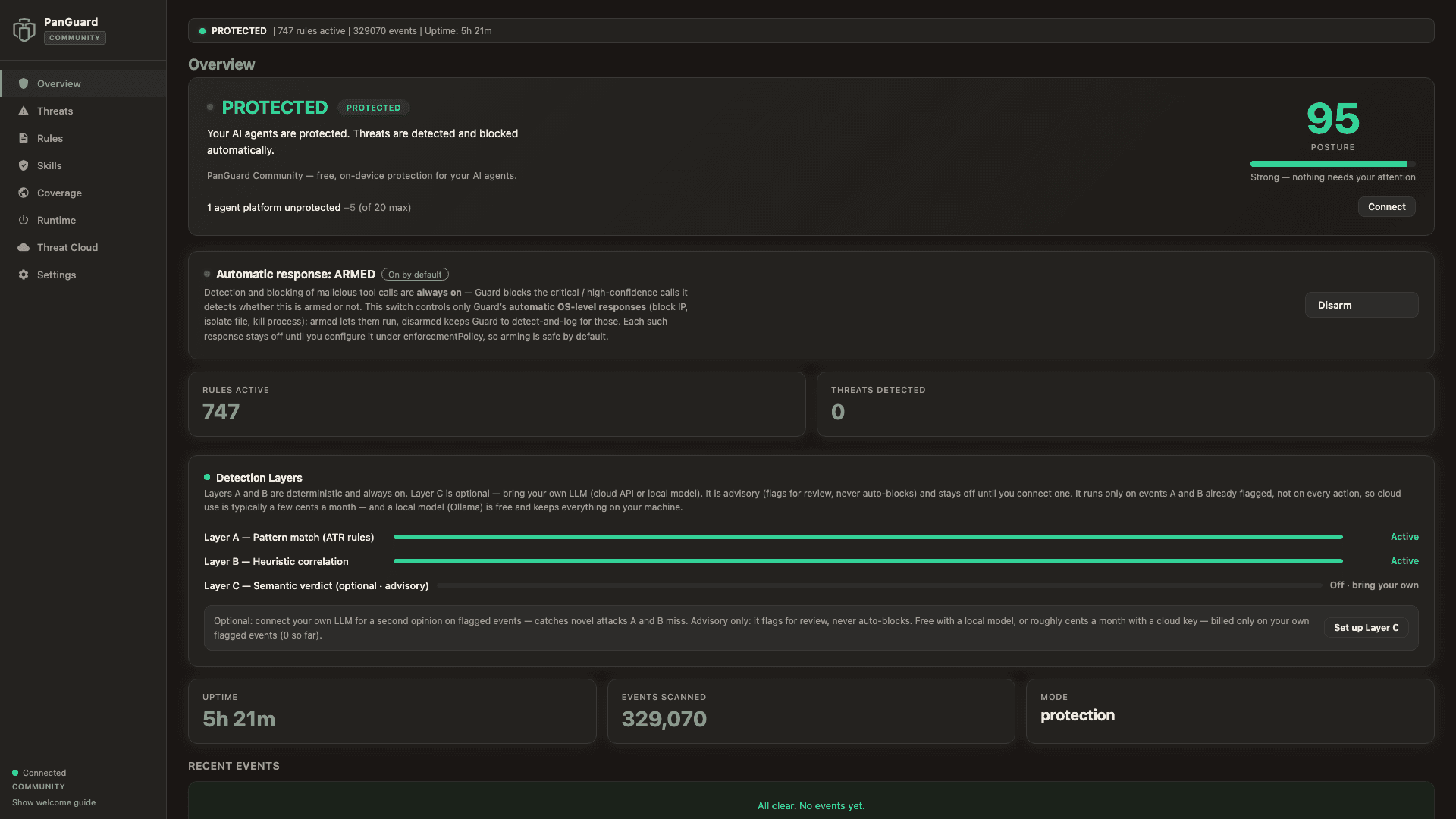Click Set up Layer C button
This screenshot has width=1456, height=819.
click(1366, 627)
